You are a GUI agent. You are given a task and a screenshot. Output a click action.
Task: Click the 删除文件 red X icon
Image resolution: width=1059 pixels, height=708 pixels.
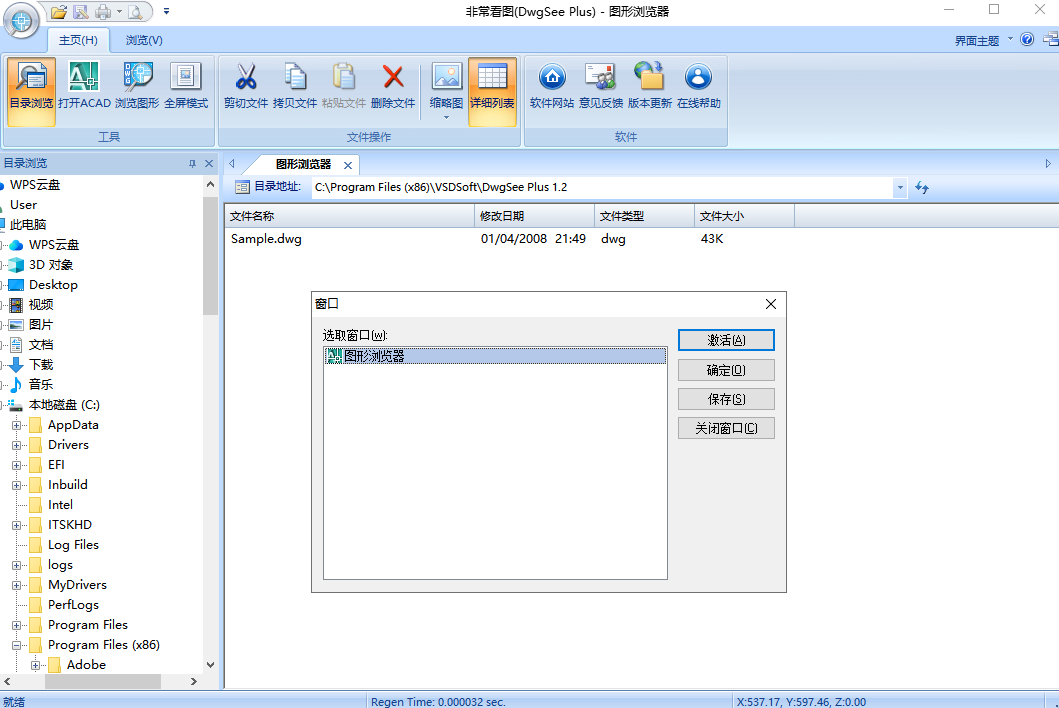[392, 86]
